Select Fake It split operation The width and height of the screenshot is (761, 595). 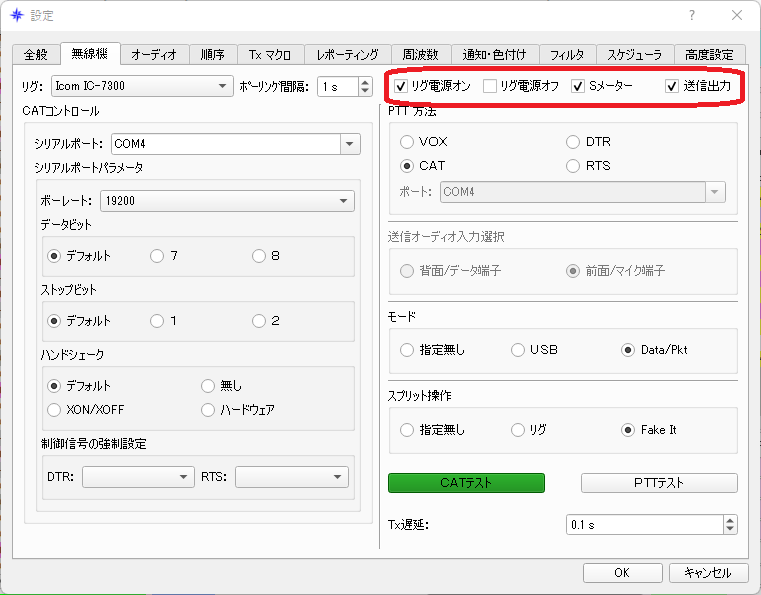point(628,430)
